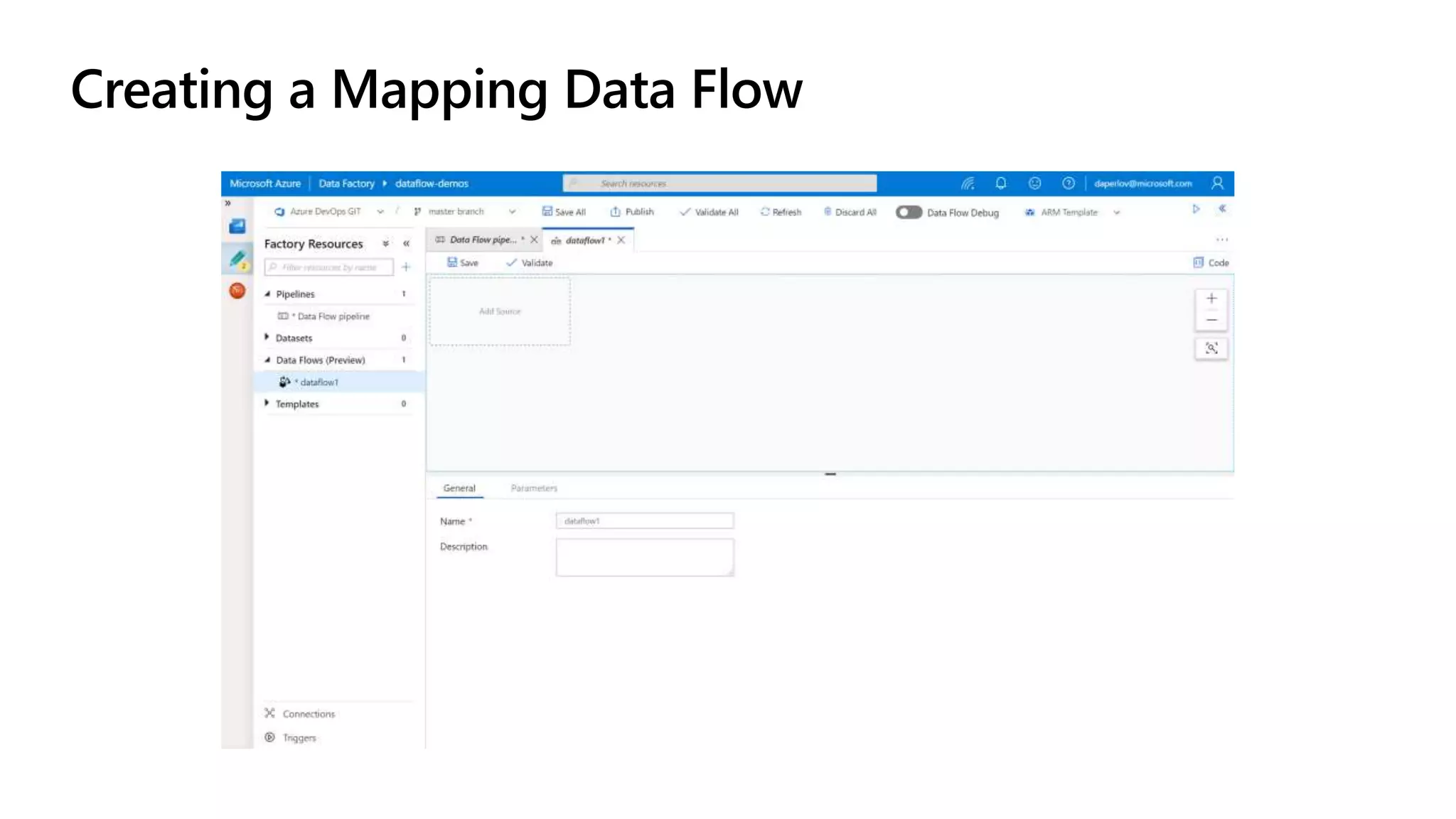Add a new factory resource with plus
Screen dimensions: 1456x819
[406, 267]
